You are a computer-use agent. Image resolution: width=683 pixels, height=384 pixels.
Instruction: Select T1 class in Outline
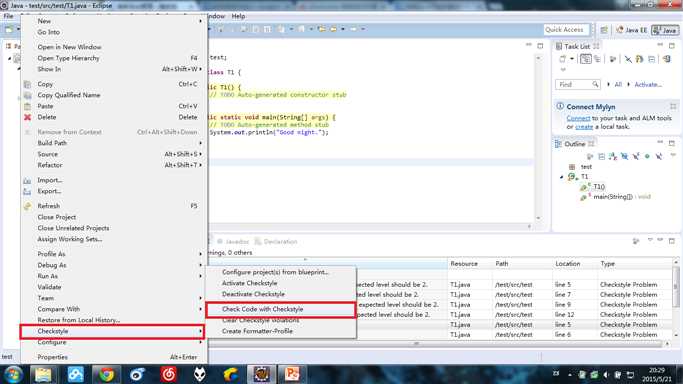[584, 177]
